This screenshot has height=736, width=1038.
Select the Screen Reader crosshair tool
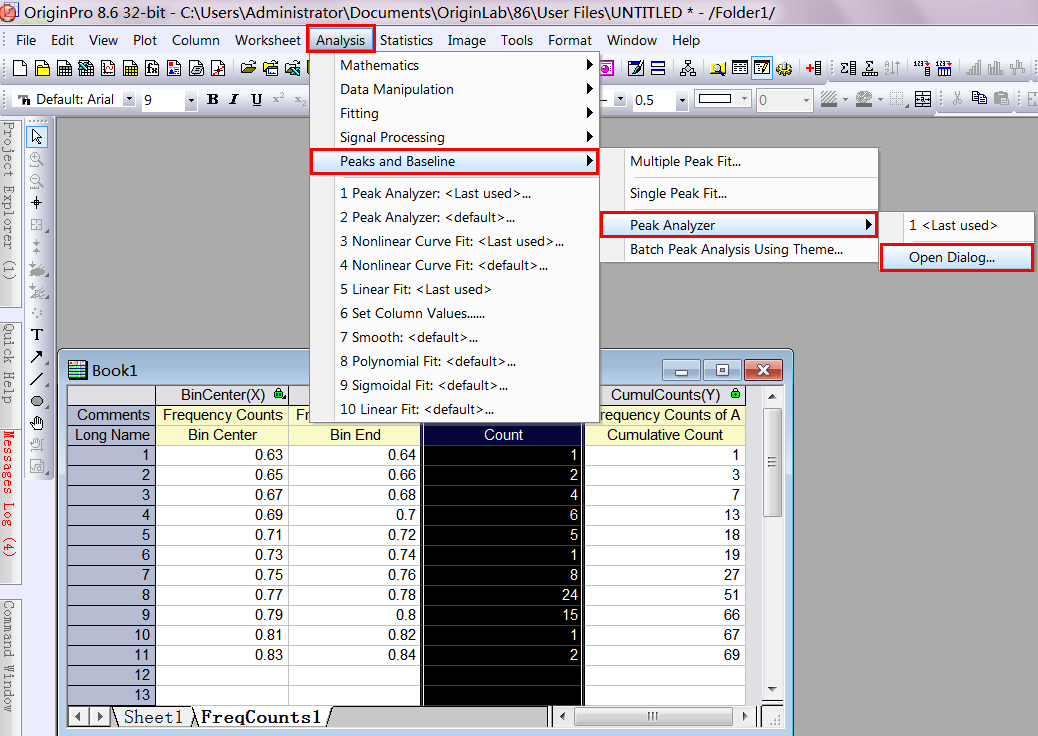click(37, 203)
